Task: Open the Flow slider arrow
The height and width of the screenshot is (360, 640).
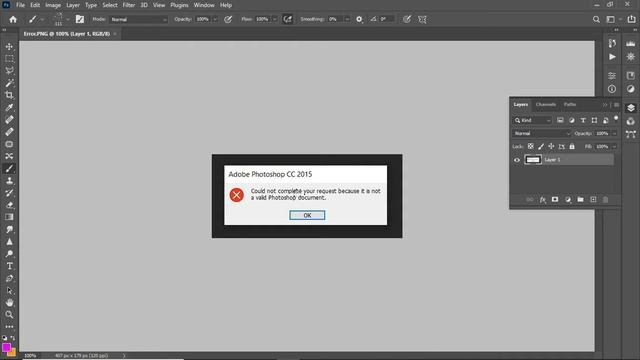Action: pyautogui.click(x=275, y=19)
